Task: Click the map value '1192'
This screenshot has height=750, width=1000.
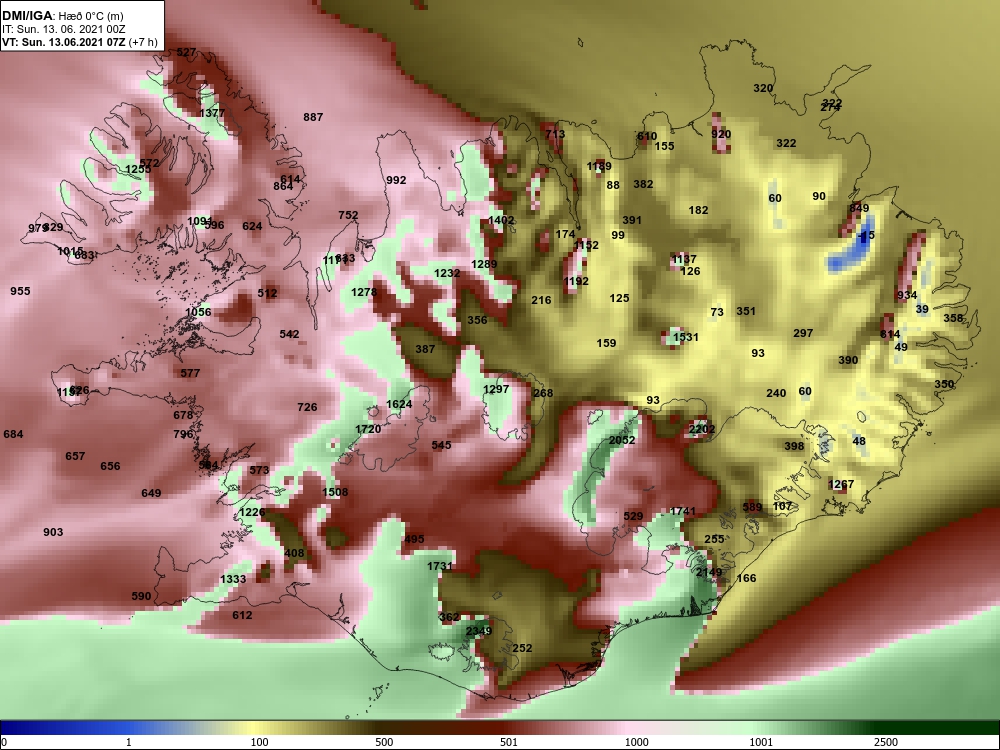Action: (576, 281)
